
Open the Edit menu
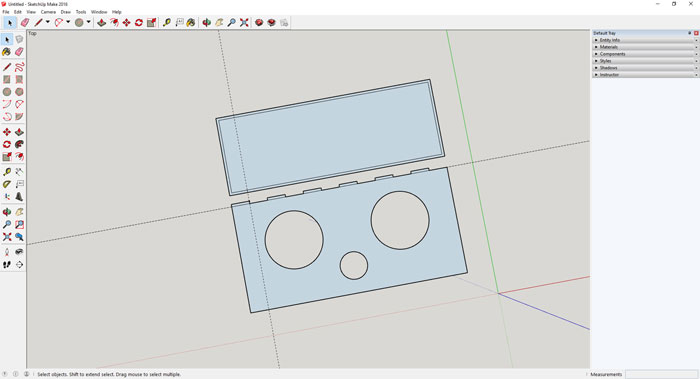tap(18, 12)
